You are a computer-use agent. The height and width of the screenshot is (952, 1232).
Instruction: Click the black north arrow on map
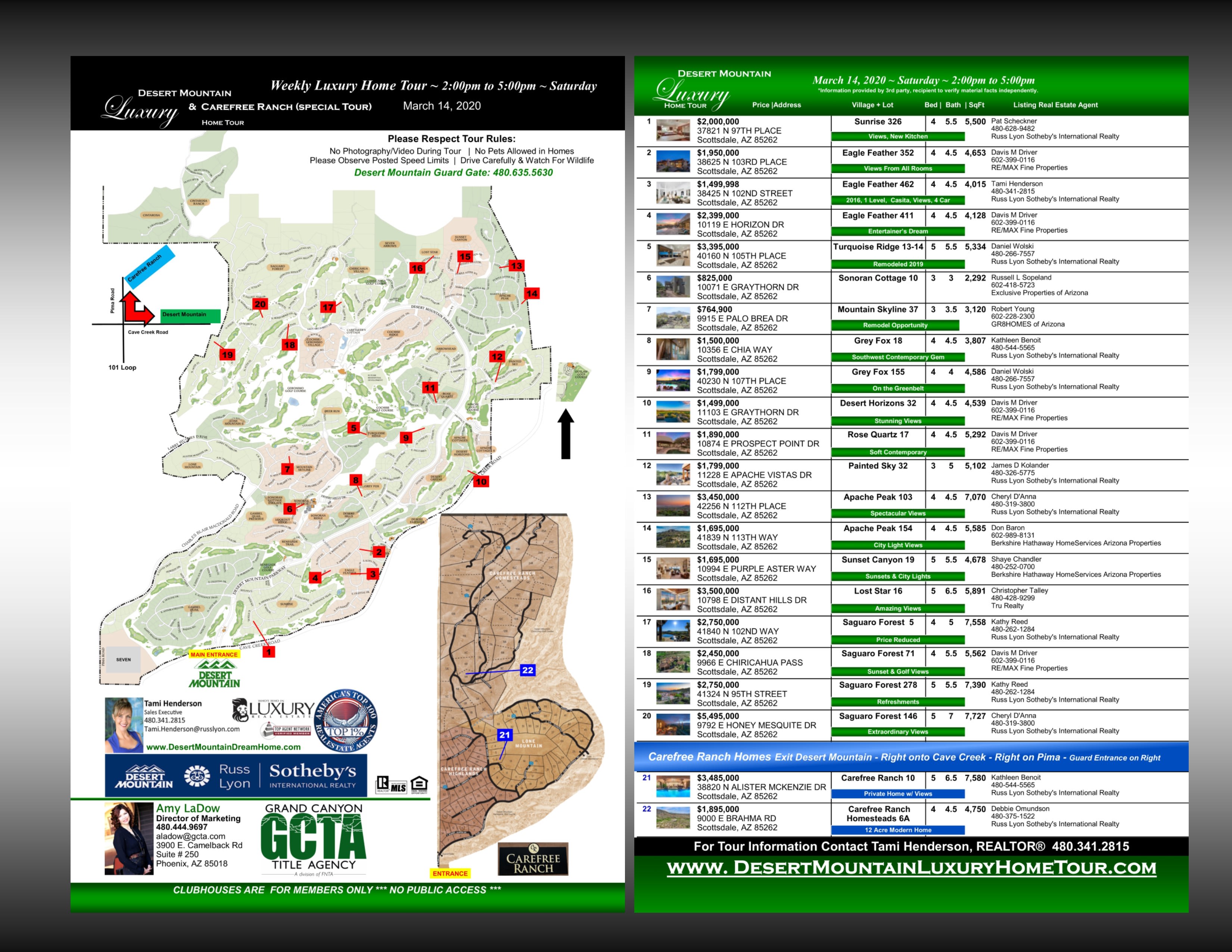point(566,434)
